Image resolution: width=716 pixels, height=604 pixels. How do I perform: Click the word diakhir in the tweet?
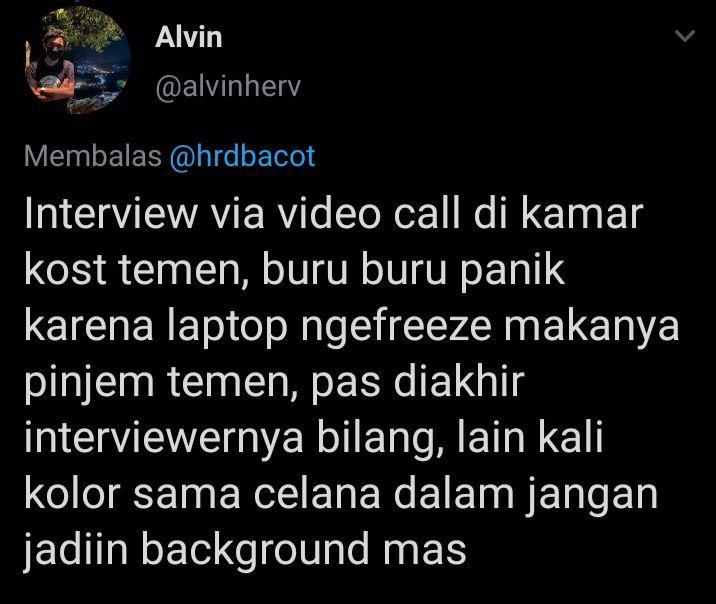(458, 382)
